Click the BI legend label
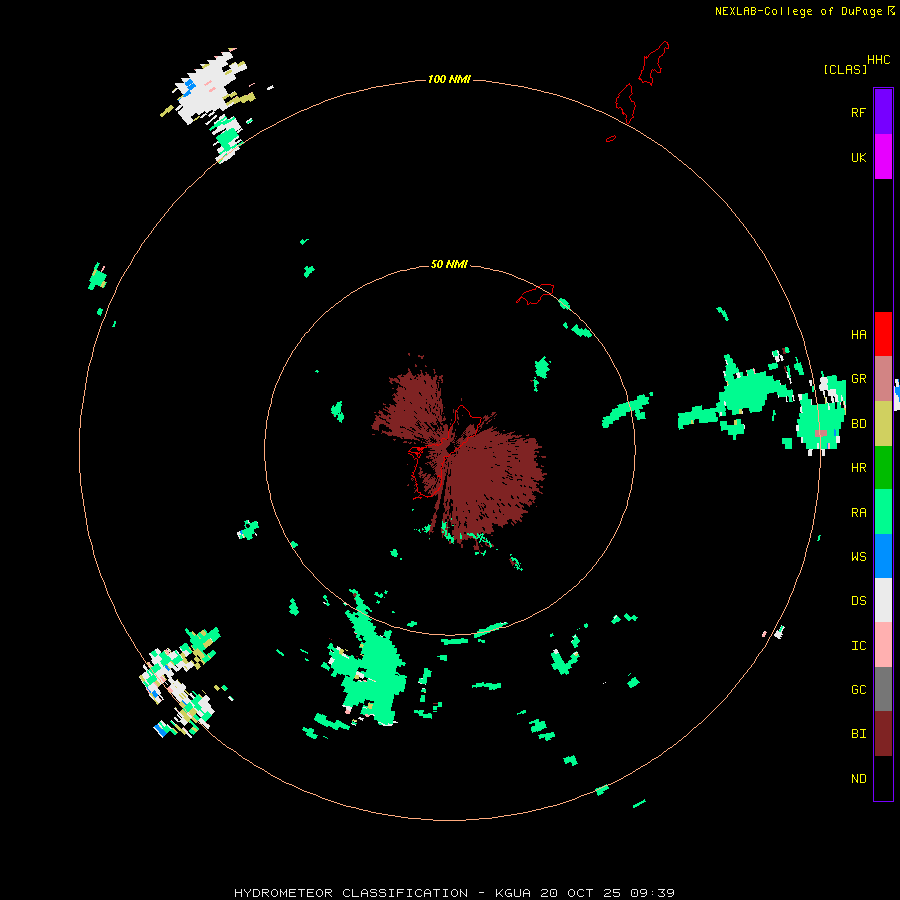The image size is (900, 900). pyautogui.click(x=858, y=734)
